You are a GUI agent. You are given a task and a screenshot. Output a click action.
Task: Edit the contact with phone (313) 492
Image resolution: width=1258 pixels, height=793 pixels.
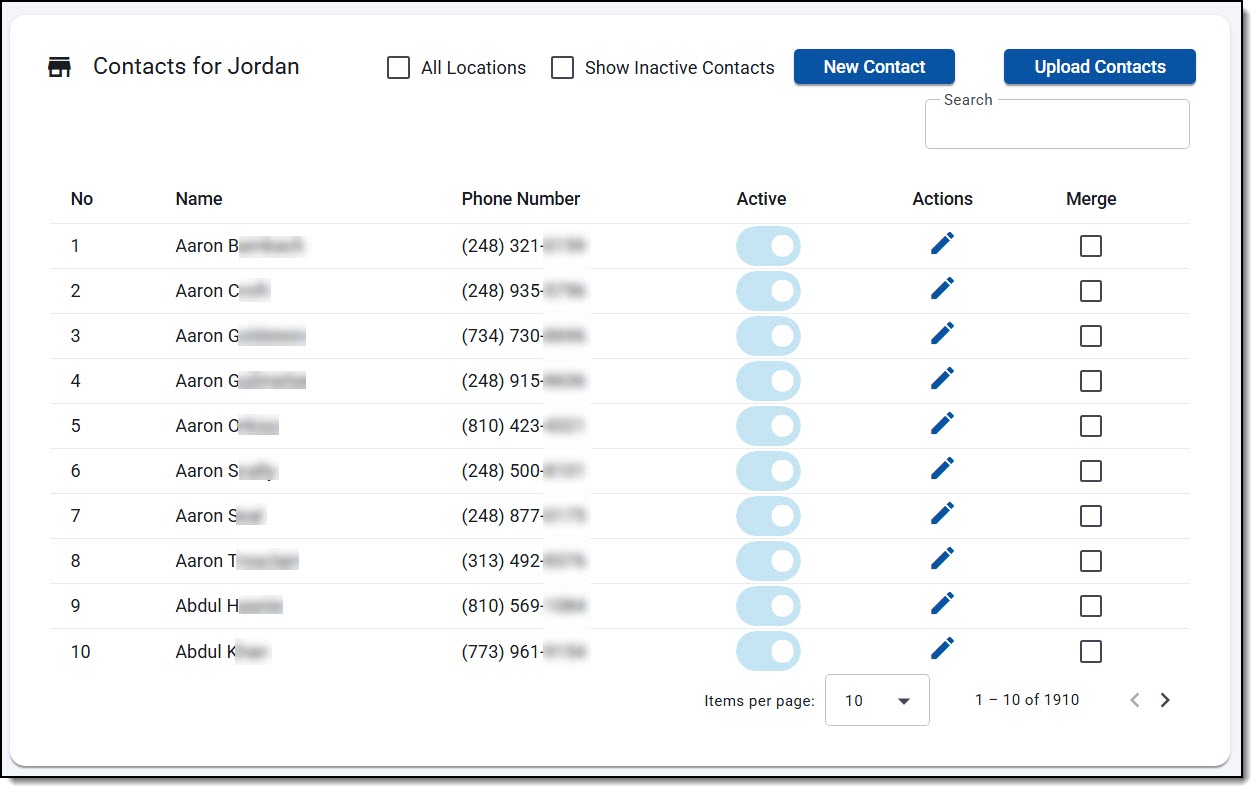tap(942, 558)
